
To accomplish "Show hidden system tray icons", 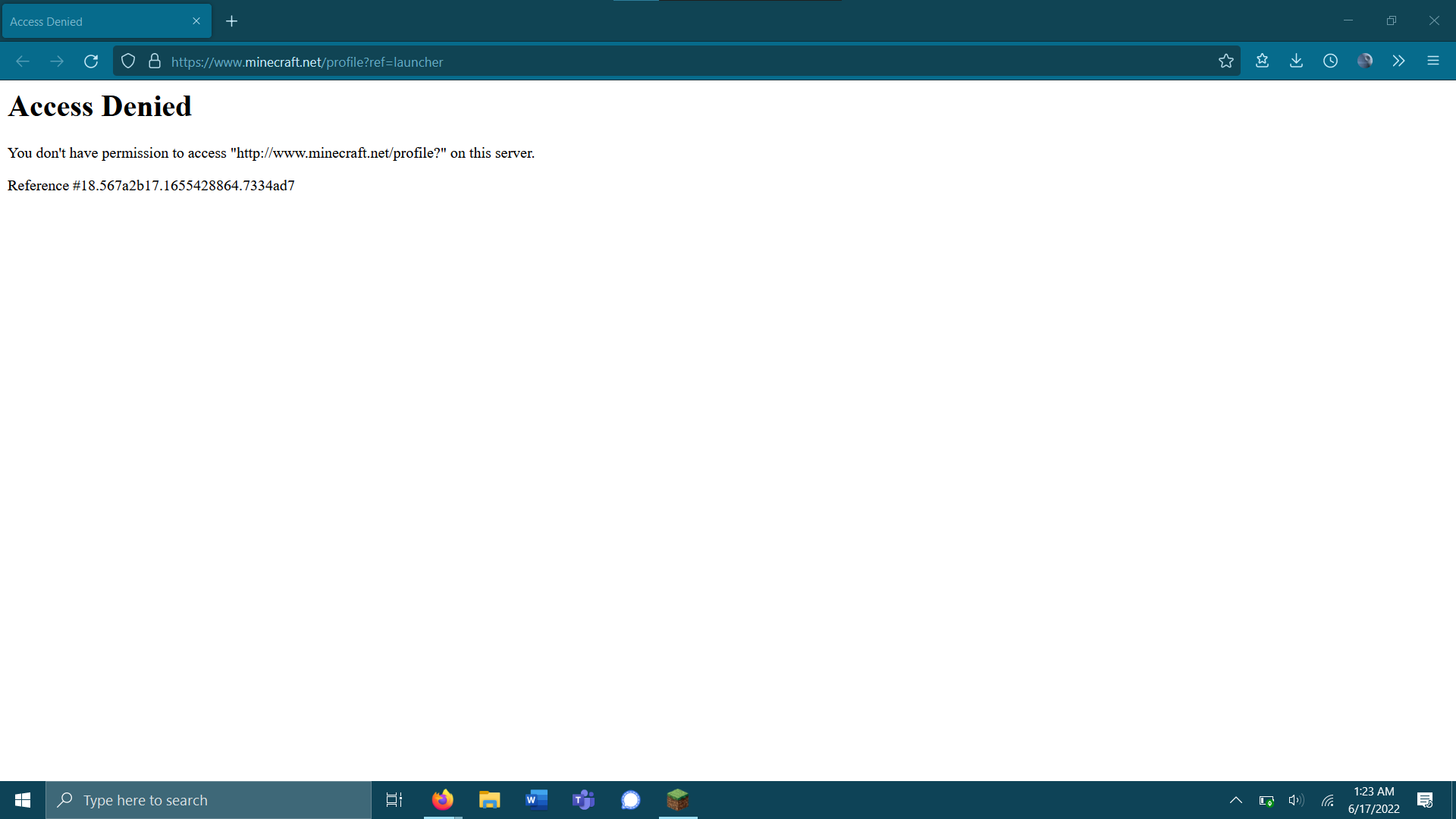I will point(1235,800).
